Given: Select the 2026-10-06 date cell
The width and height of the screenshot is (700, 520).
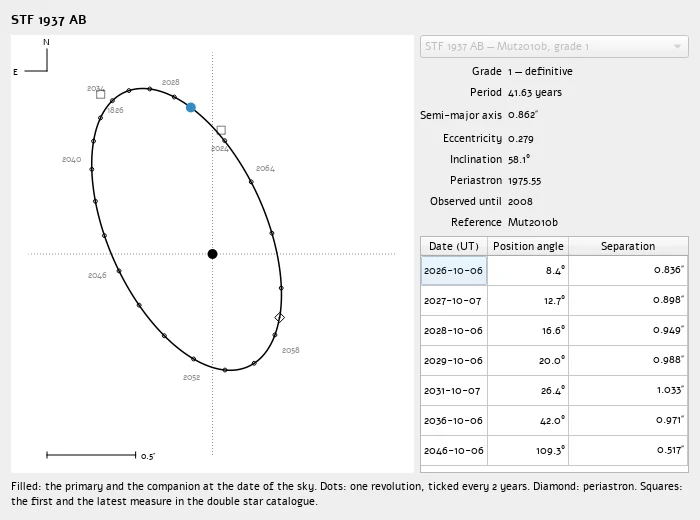Looking at the screenshot, I should tap(454, 270).
